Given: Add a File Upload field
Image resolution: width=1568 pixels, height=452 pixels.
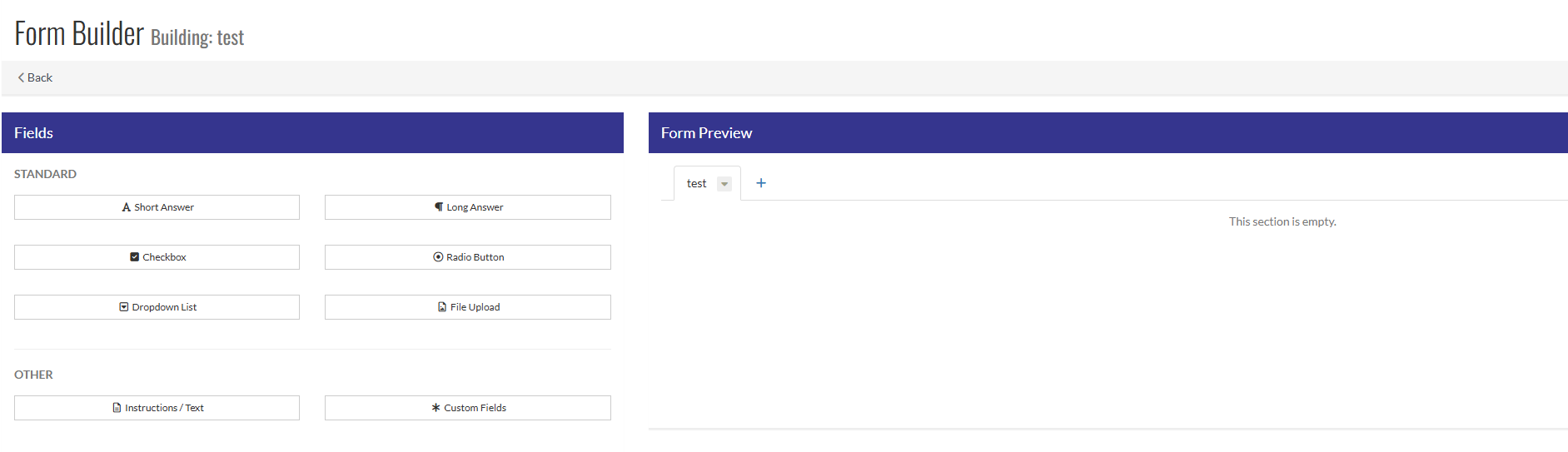Looking at the screenshot, I should (468, 307).
